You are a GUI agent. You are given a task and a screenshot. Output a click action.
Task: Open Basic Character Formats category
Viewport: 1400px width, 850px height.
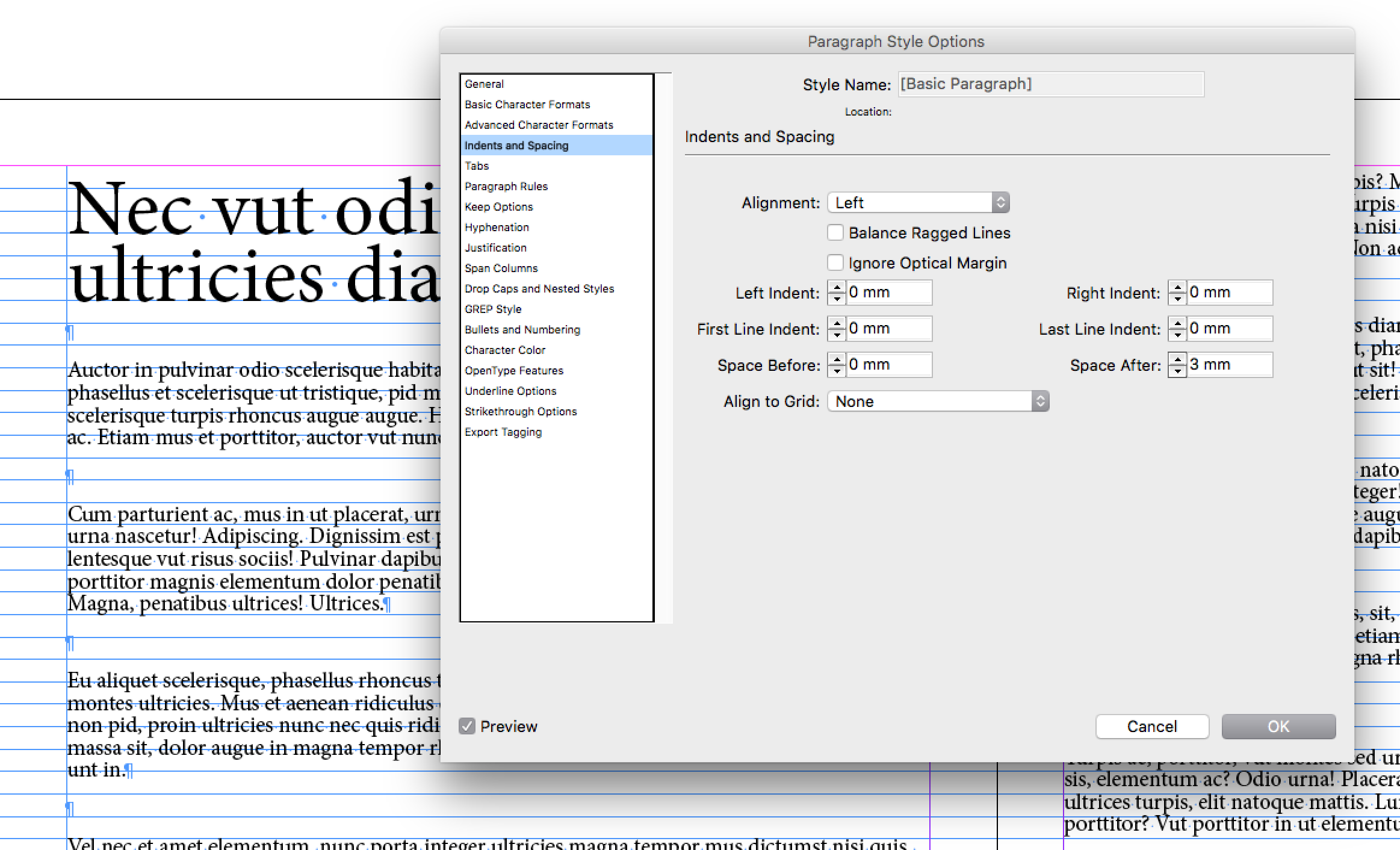tap(556, 105)
